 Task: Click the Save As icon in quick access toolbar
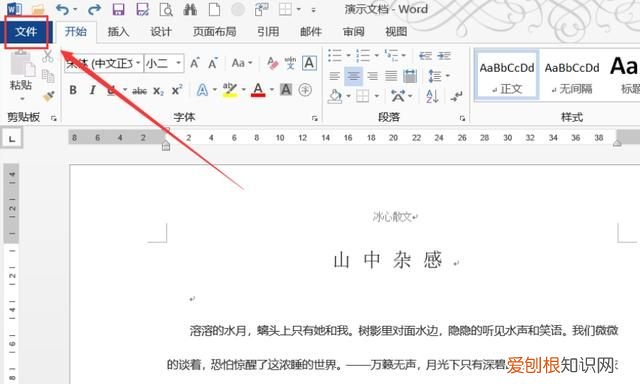142,9
